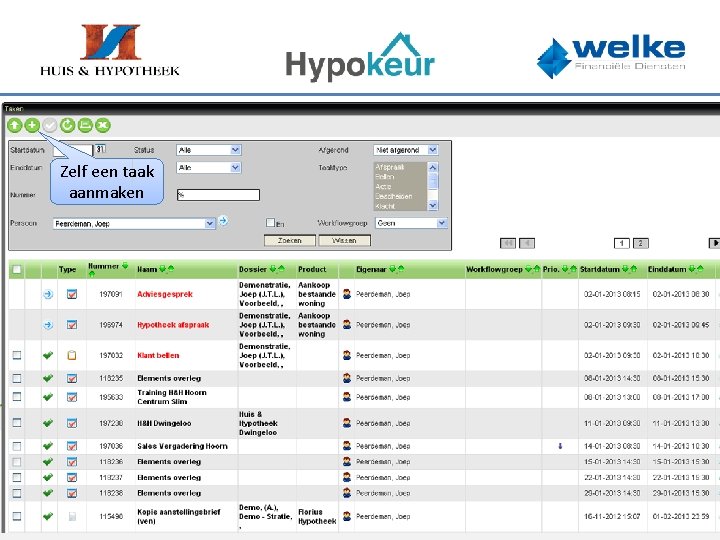This screenshot has height=540, width=720.
Task: Click the green Excel export toolbar icon
Action: 103,125
